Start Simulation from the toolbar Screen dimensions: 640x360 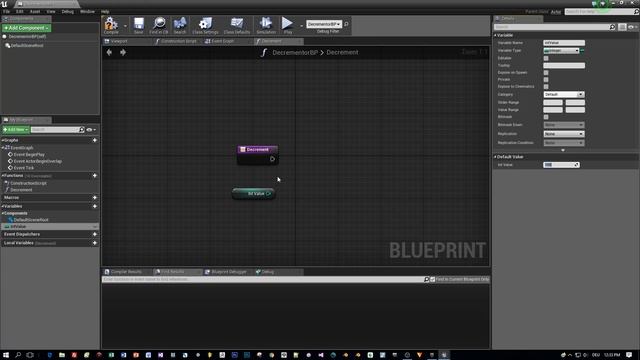266,25
